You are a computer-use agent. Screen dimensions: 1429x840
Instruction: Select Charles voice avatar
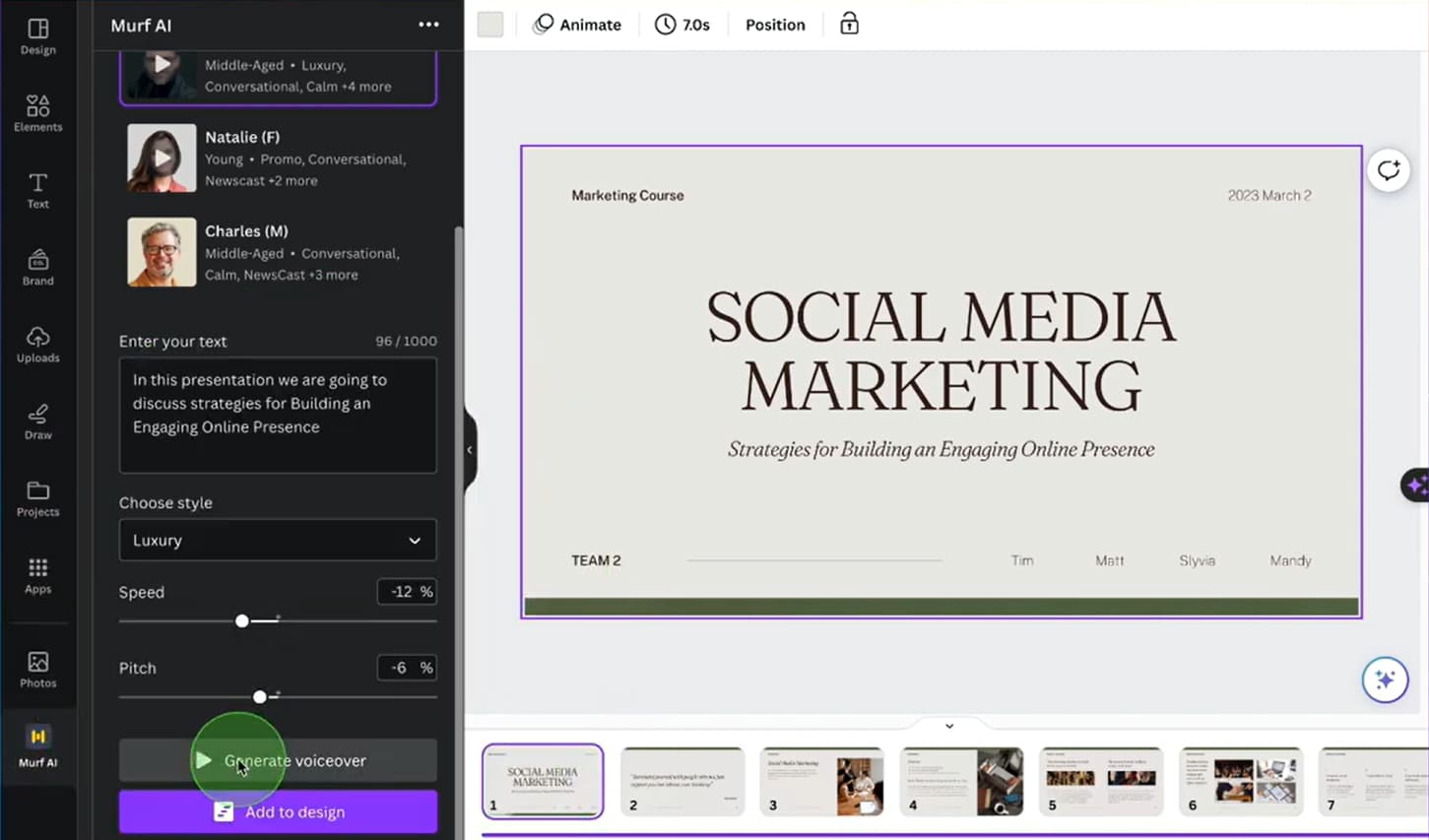click(x=162, y=252)
